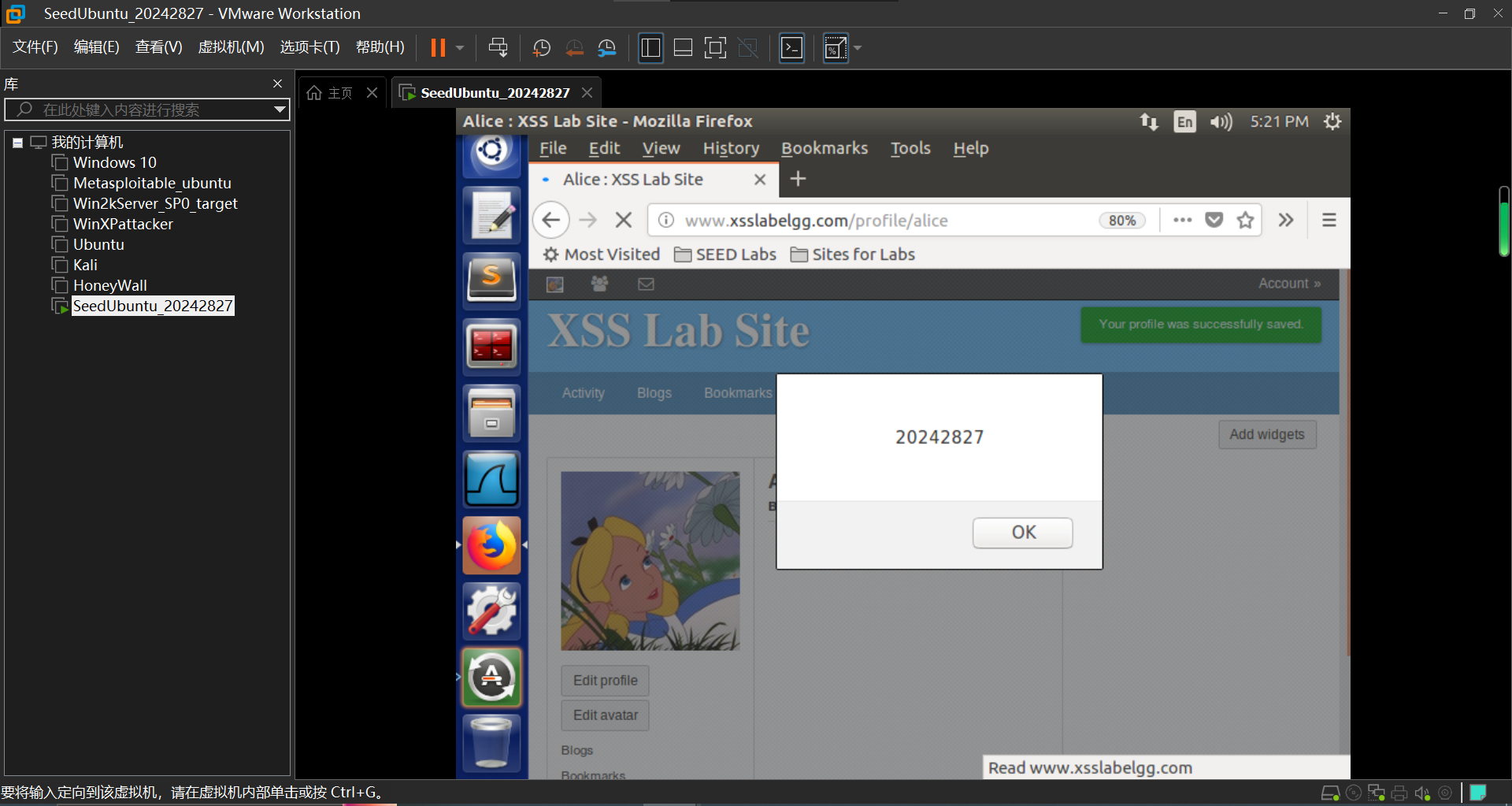The image size is (1512, 806).
Task: Expand the stretch display dropdown arrow
Action: pos(858,48)
